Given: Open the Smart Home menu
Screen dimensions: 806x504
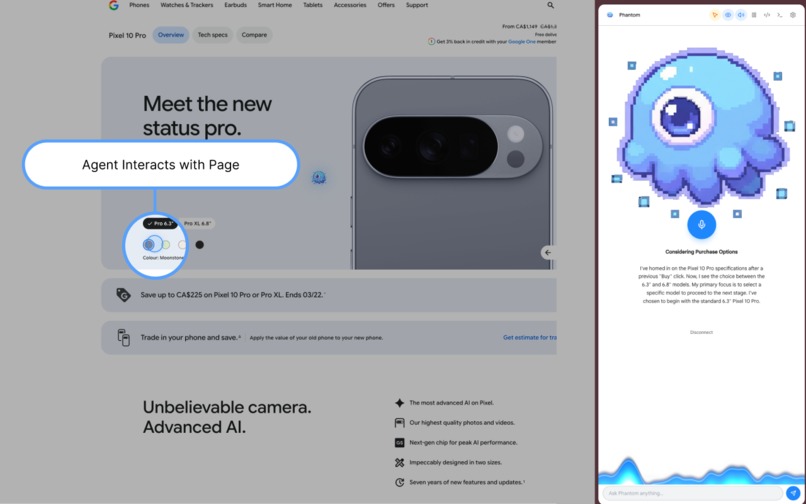Looking at the screenshot, I should 274,5.
